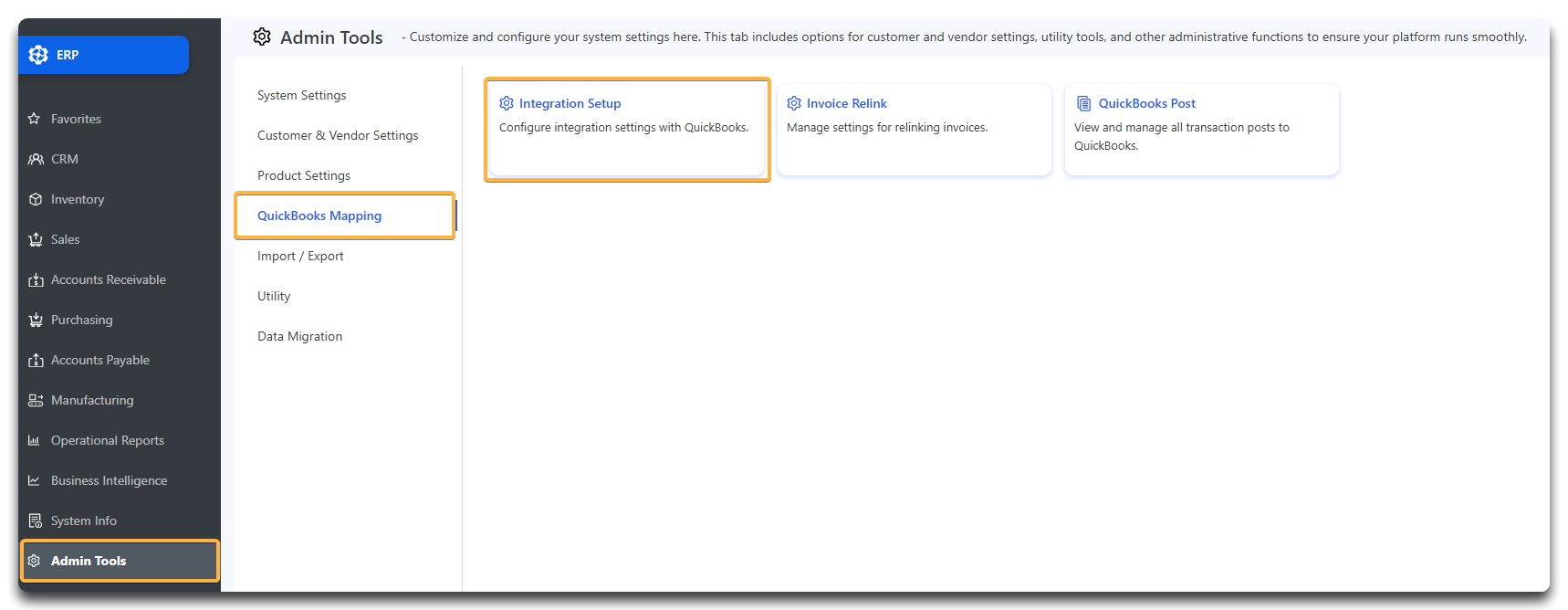
Task: Click the ERP logo icon
Action: pyautogui.click(x=38, y=55)
